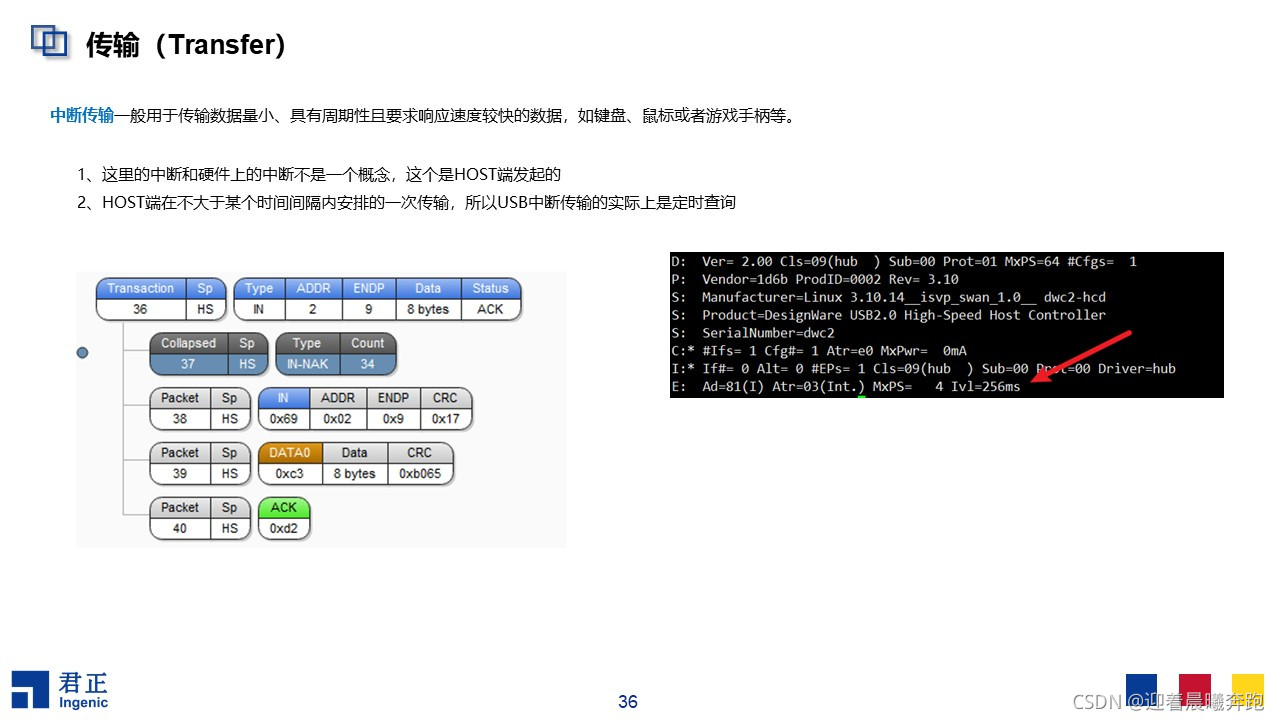Click the blue 中断传输 heading text
The width and height of the screenshot is (1280, 720).
coord(82,116)
